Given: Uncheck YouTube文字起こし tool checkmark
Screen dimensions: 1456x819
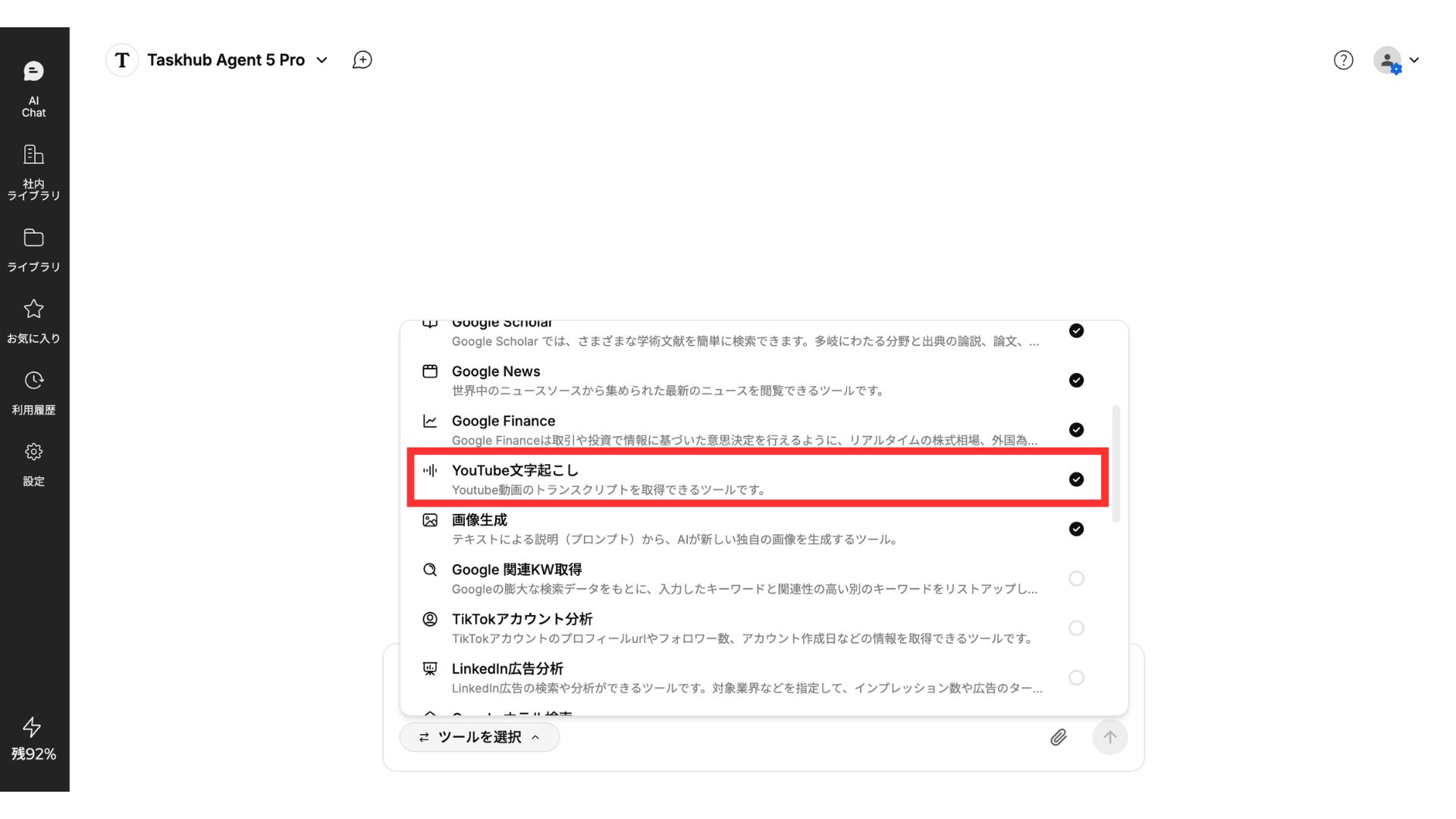Looking at the screenshot, I should tap(1076, 479).
